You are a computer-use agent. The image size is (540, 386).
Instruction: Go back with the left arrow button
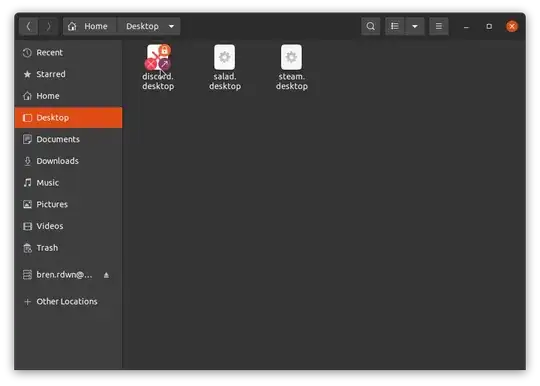(29, 26)
